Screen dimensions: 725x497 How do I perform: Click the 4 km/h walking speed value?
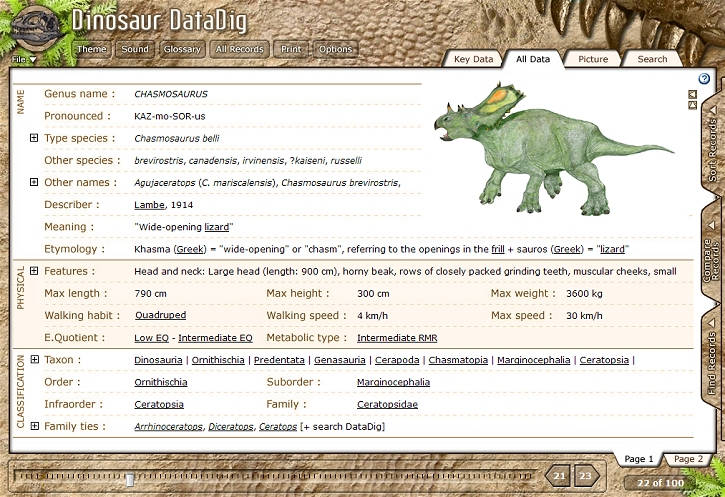372,316
